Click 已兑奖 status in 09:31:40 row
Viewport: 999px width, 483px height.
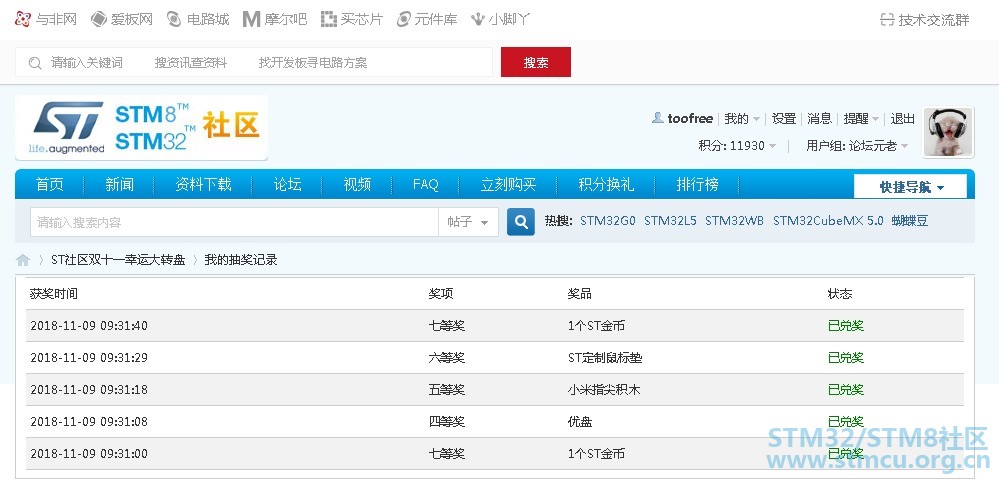(845, 326)
